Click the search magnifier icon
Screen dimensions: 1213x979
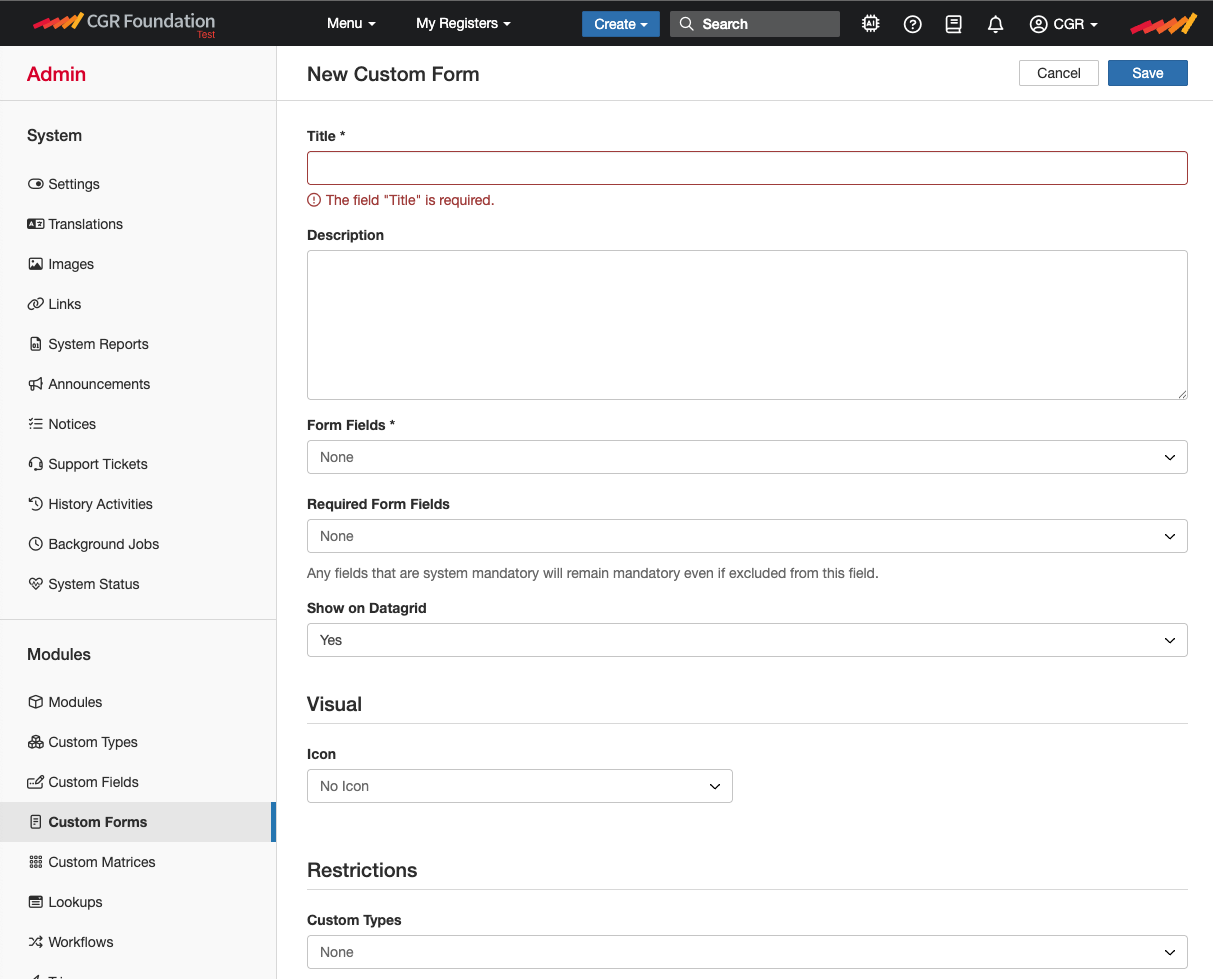point(686,24)
